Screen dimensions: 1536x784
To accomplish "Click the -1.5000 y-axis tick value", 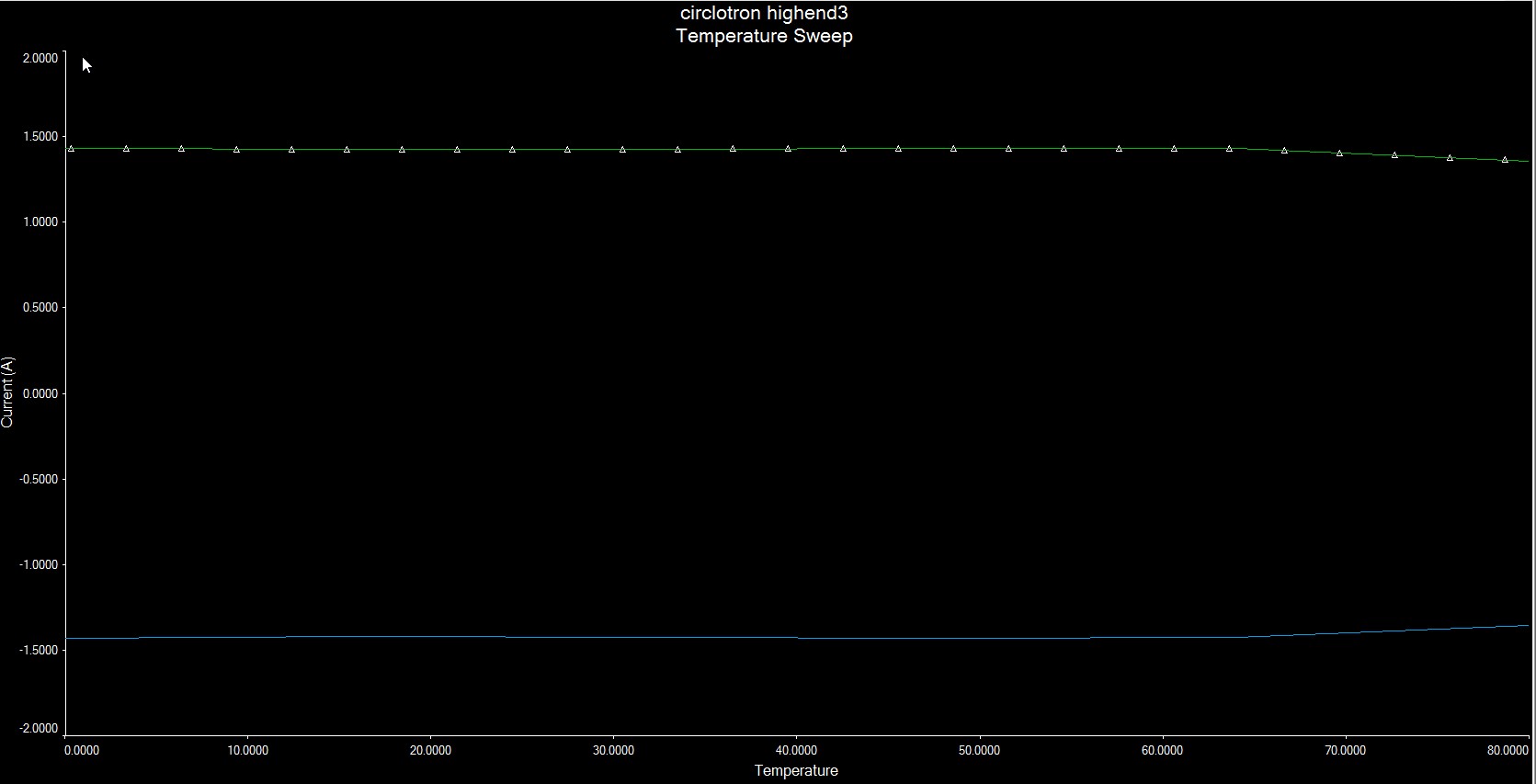I will coord(38,650).
